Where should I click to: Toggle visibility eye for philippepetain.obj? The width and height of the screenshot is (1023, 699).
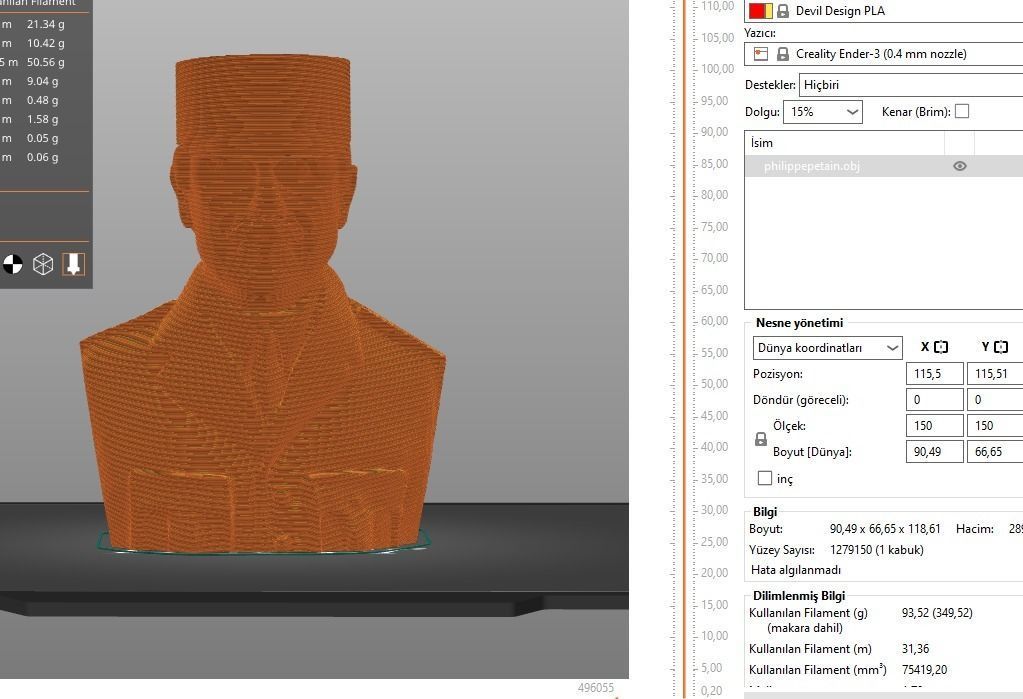959,166
